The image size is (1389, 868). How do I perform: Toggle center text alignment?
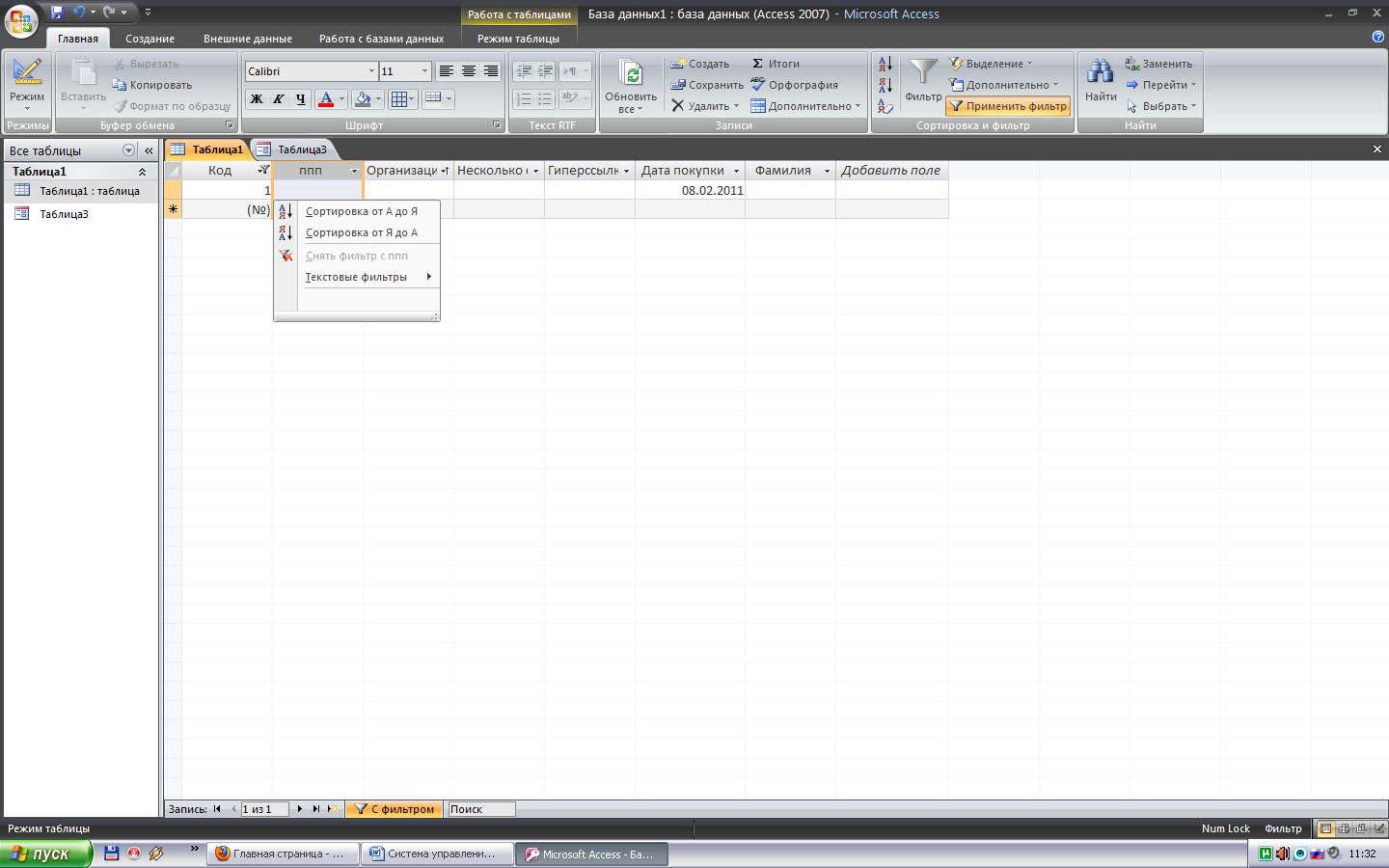[468, 71]
